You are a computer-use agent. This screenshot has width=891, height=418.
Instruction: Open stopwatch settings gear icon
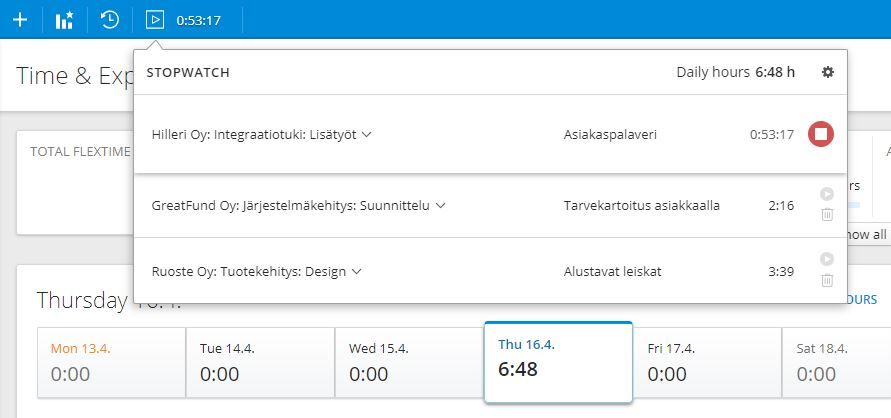coord(827,72)
